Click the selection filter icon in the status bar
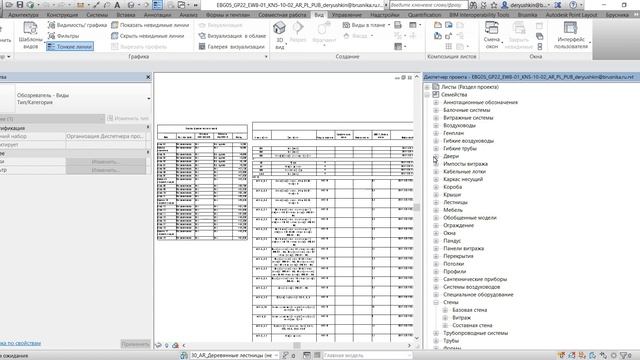The height and width of the screenshot is (360, 640). (625, 356)
